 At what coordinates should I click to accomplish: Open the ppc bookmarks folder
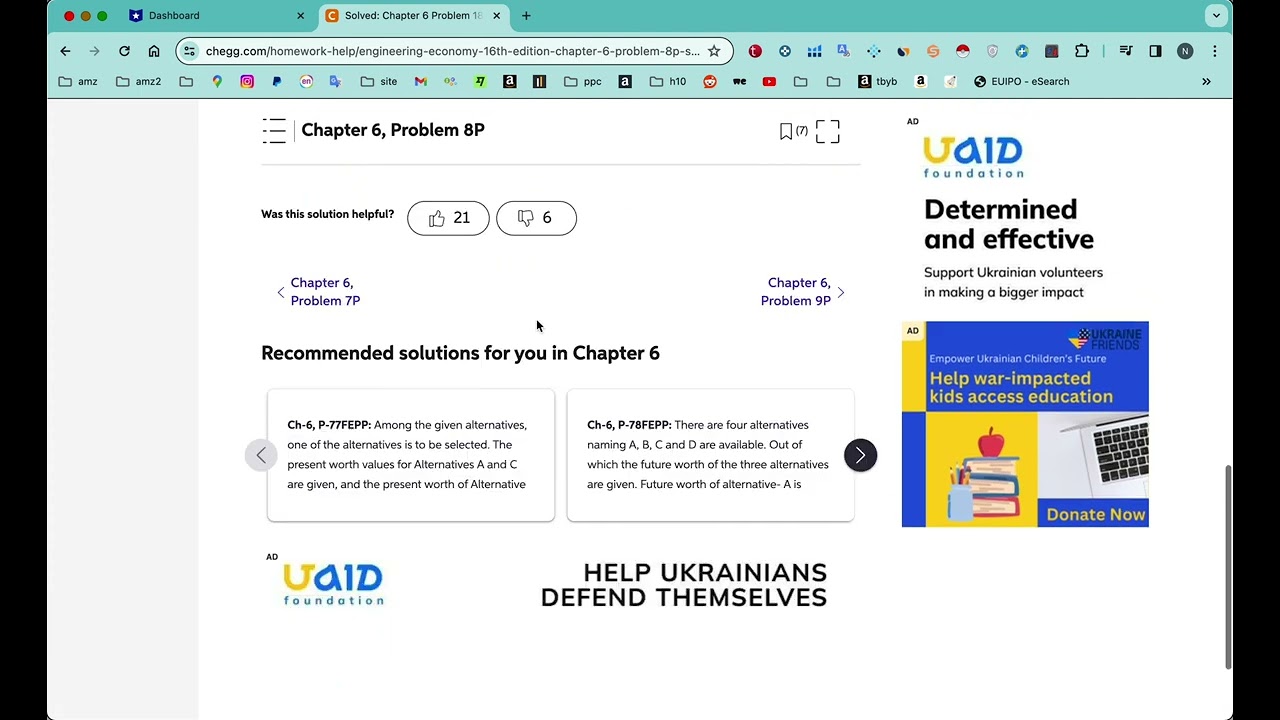click(x=582, y=82)
